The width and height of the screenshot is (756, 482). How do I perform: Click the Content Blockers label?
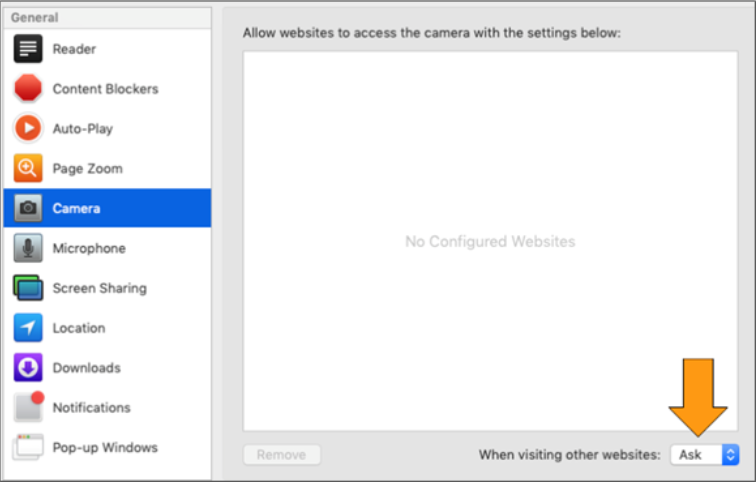(106, 89)
